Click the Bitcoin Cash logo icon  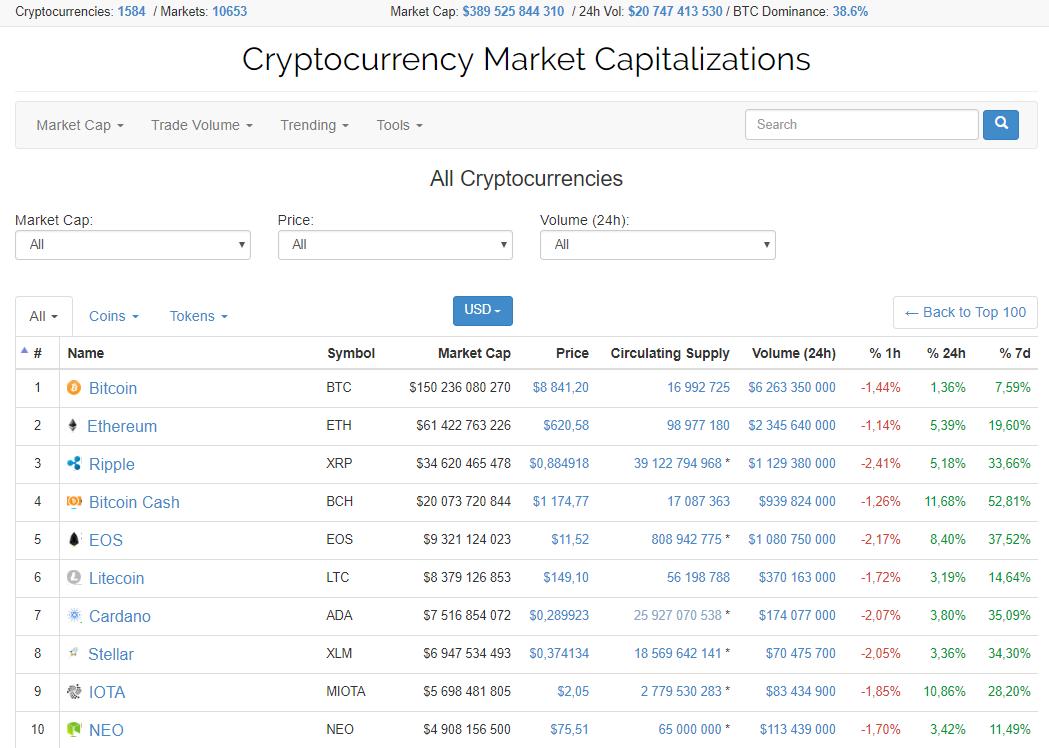[74, 501]
